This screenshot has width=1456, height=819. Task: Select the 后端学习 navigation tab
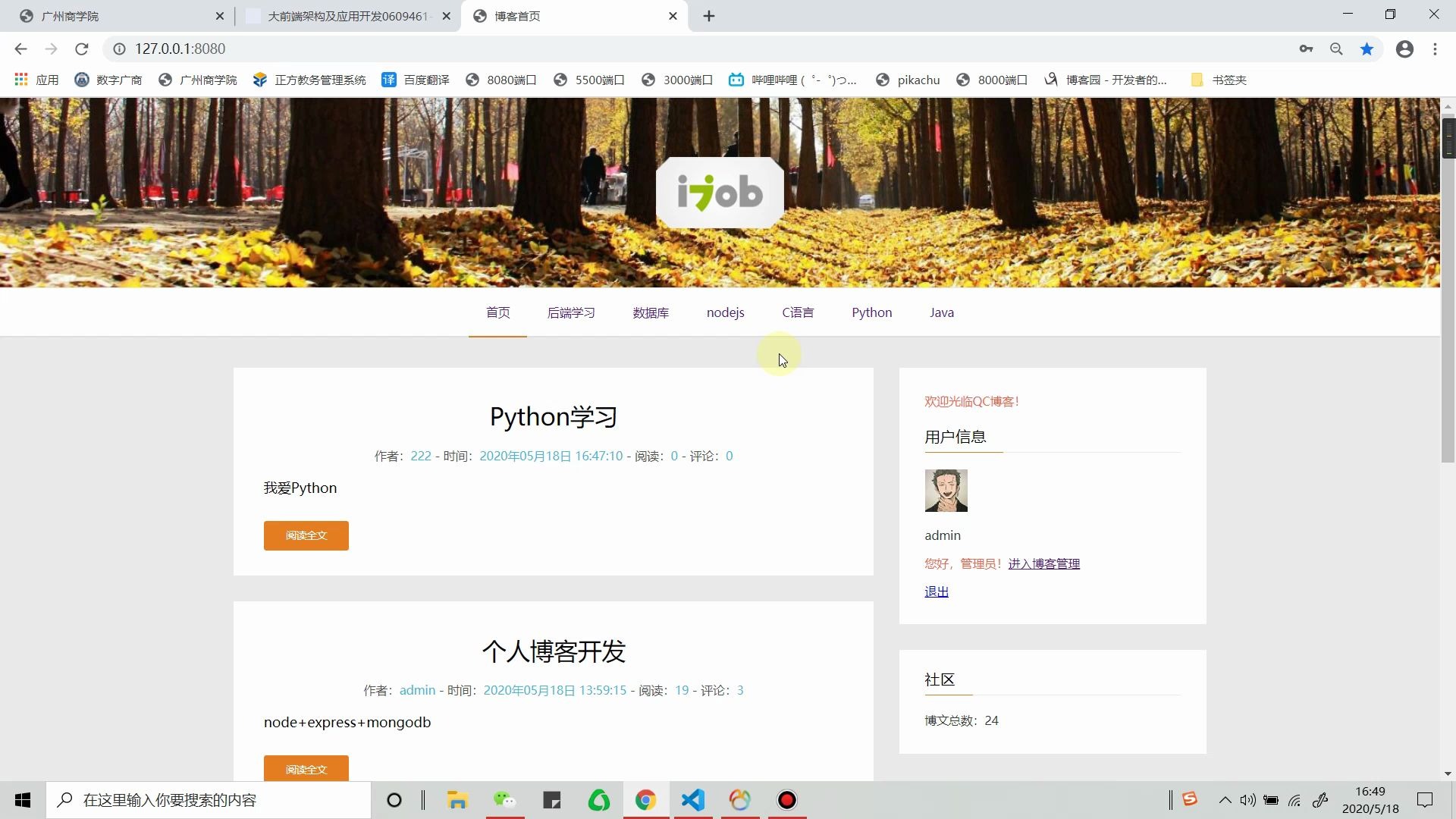point(571,312)
